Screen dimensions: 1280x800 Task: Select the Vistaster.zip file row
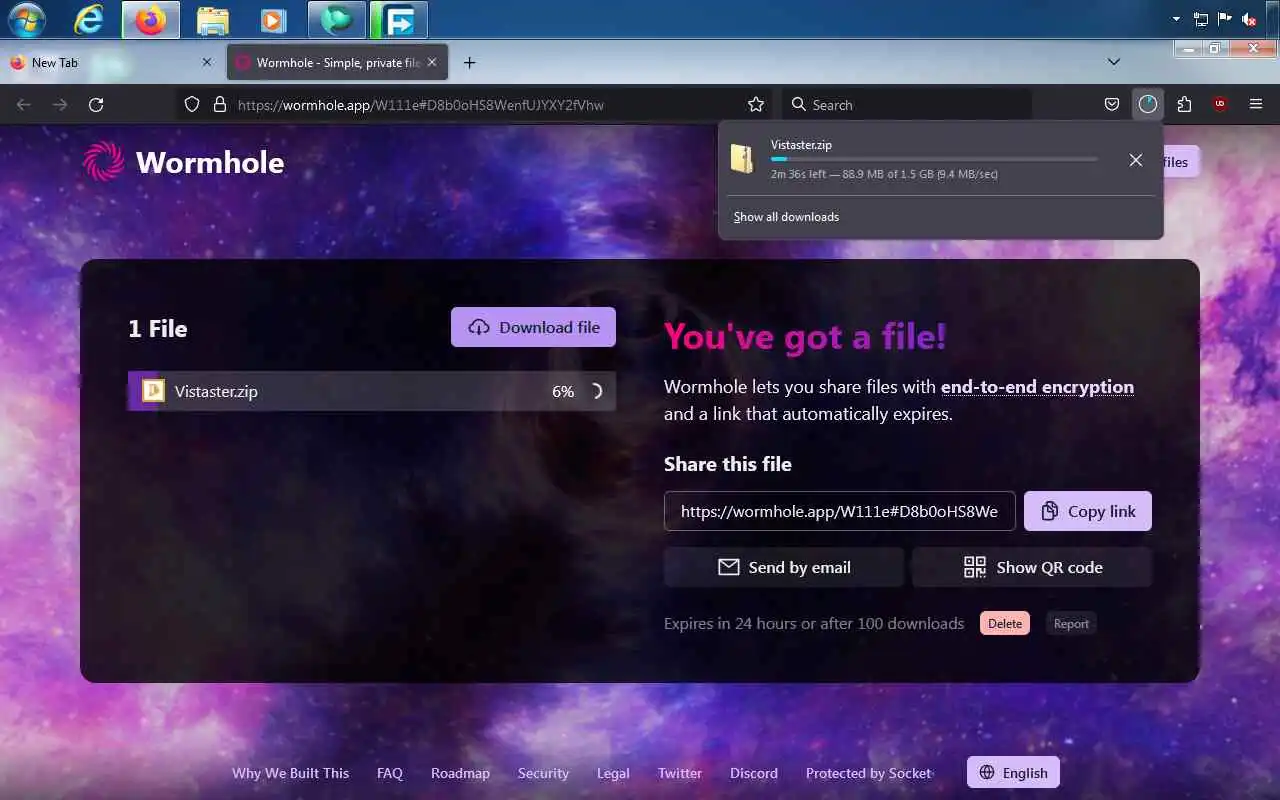372,391
